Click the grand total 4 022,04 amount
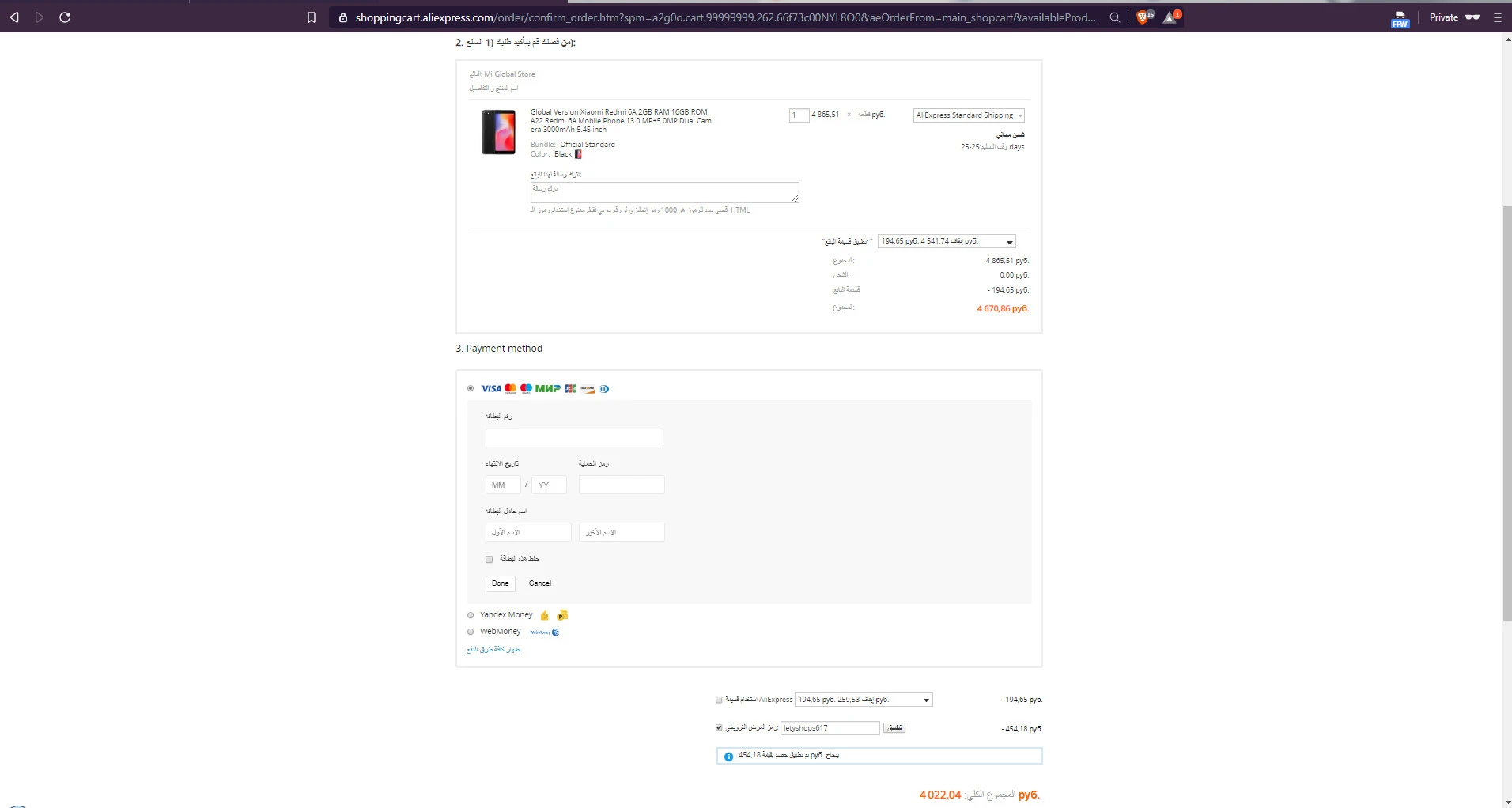Viewport: 1512px width, 808px height. (x=940, y=795)
